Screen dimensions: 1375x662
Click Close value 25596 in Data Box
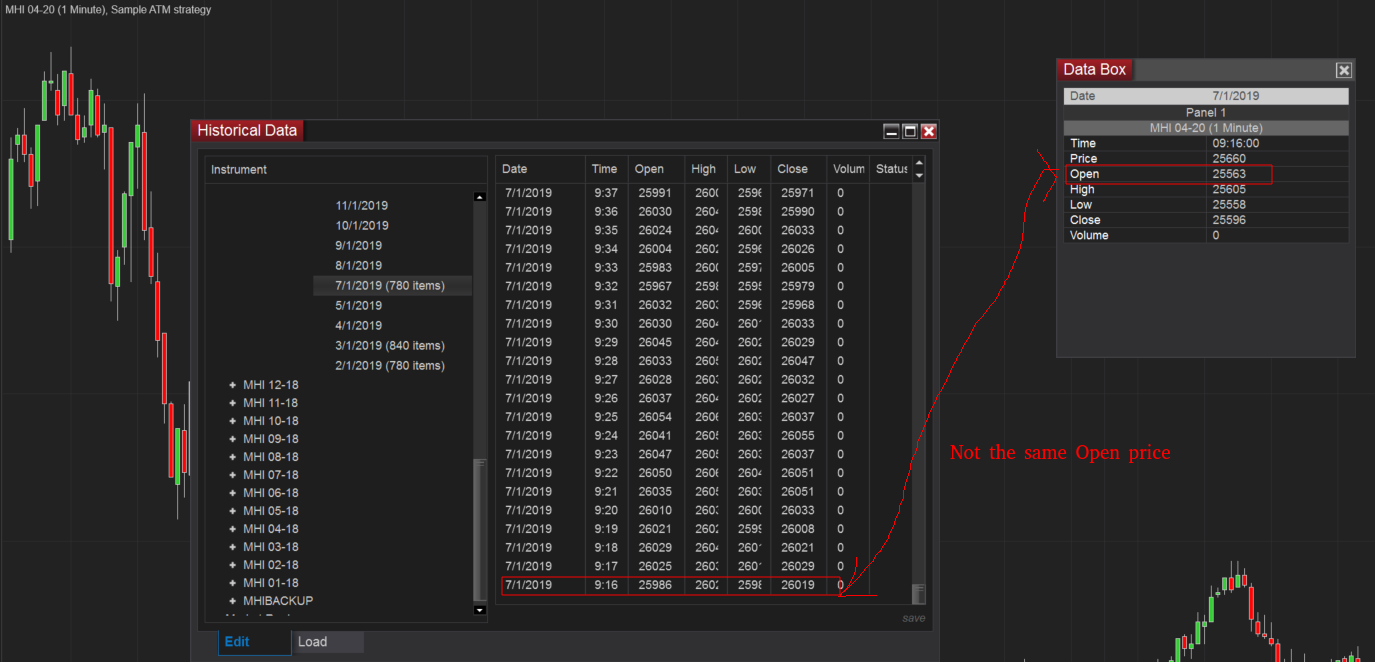[x=1229, y=220]
